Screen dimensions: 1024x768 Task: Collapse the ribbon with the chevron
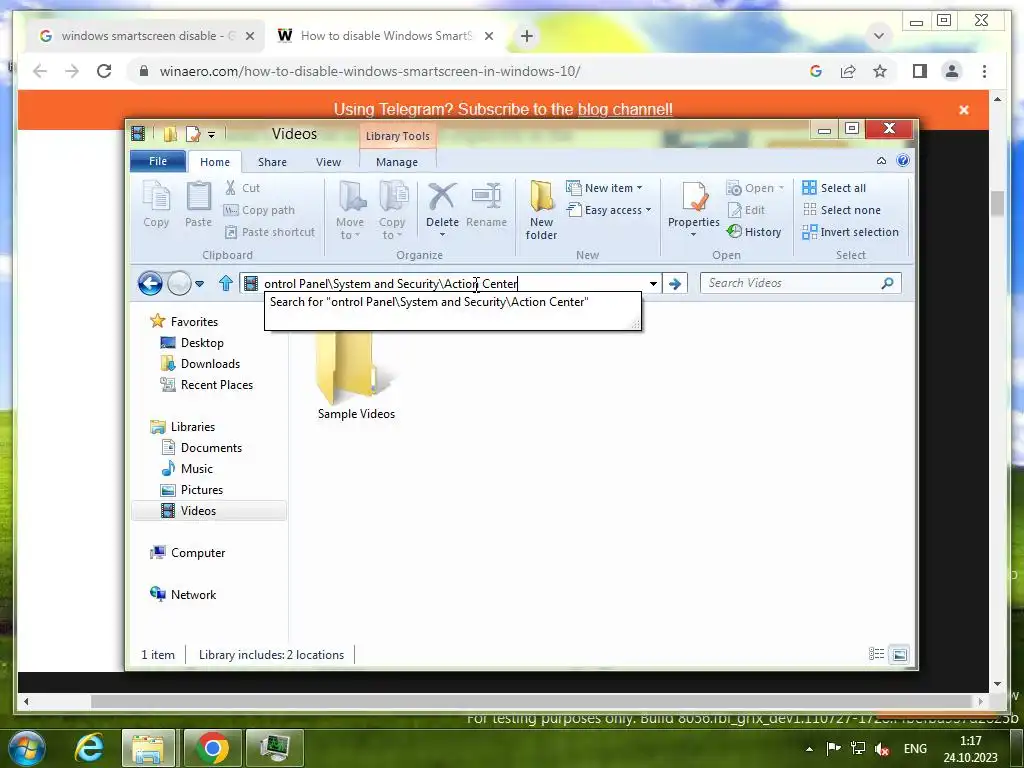(x=881, y=161)
